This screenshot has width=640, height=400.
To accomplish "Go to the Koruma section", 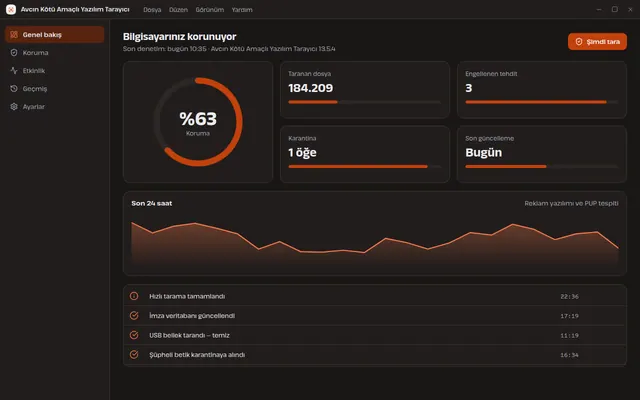I will tap(55, 53).
